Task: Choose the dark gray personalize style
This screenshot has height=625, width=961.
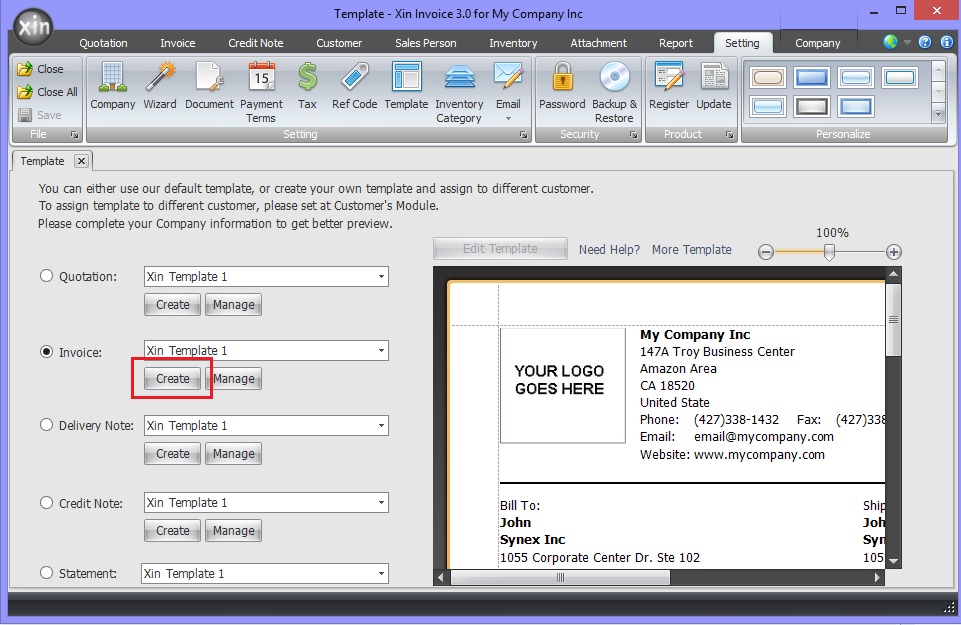Action: [811, 107]
